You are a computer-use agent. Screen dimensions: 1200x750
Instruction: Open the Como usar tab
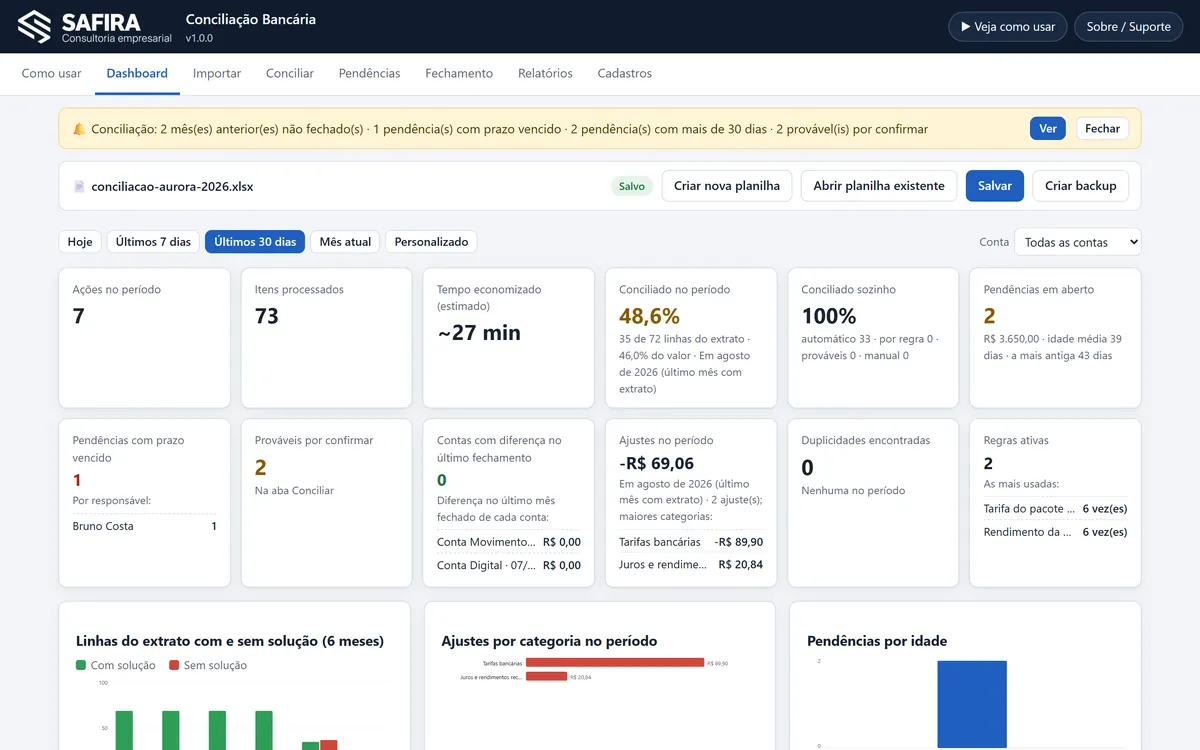click(52, 73)
